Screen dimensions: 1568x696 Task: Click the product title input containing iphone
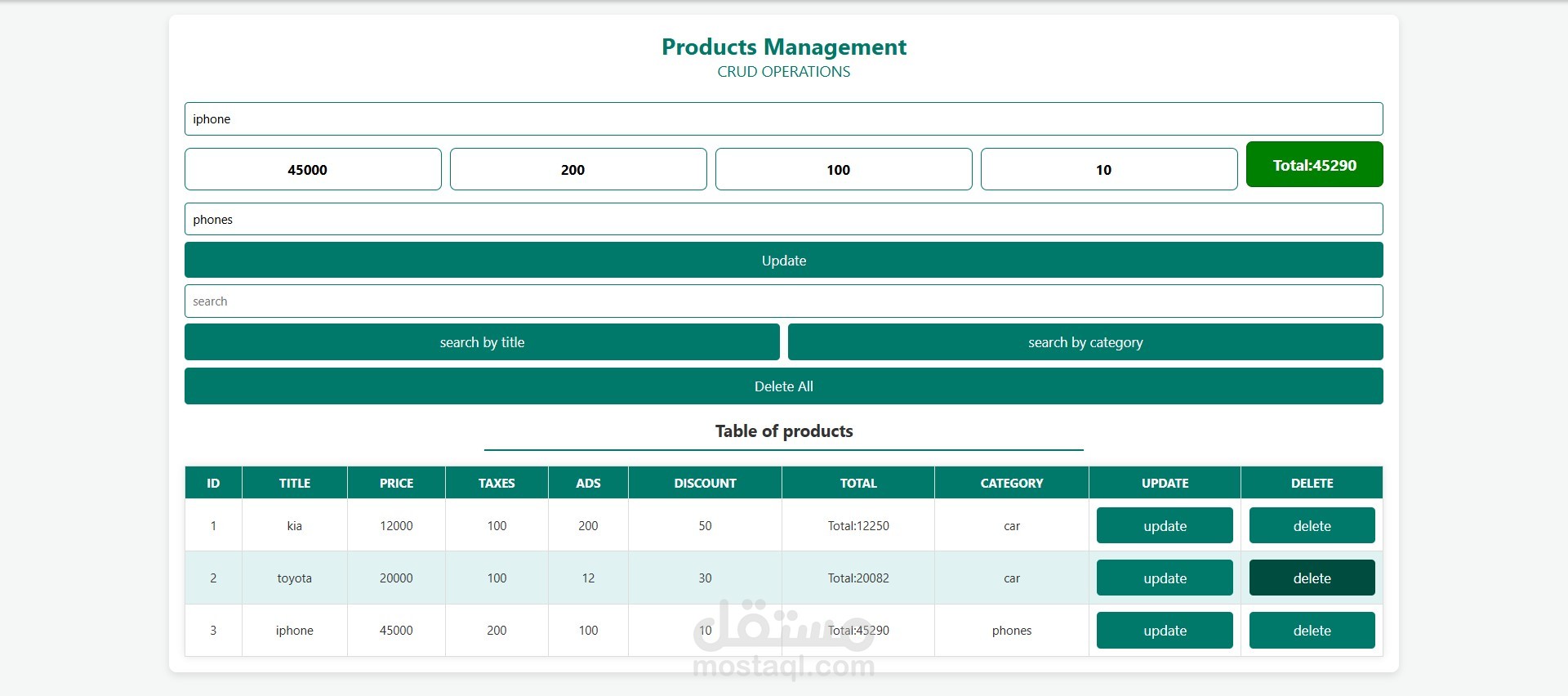[783, 119]
